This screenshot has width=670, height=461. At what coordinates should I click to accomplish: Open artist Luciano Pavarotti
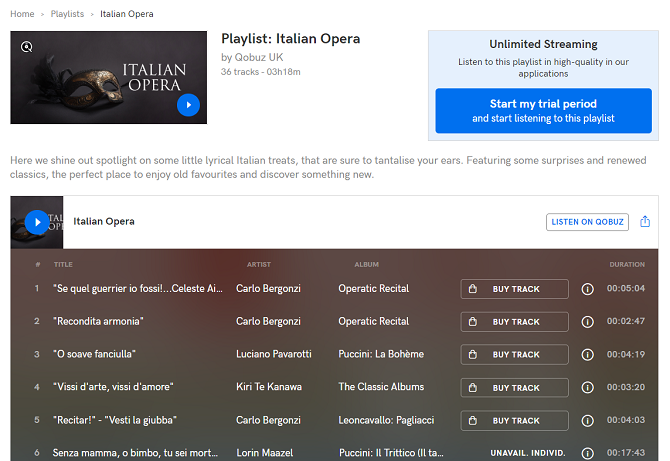point(273,354)
